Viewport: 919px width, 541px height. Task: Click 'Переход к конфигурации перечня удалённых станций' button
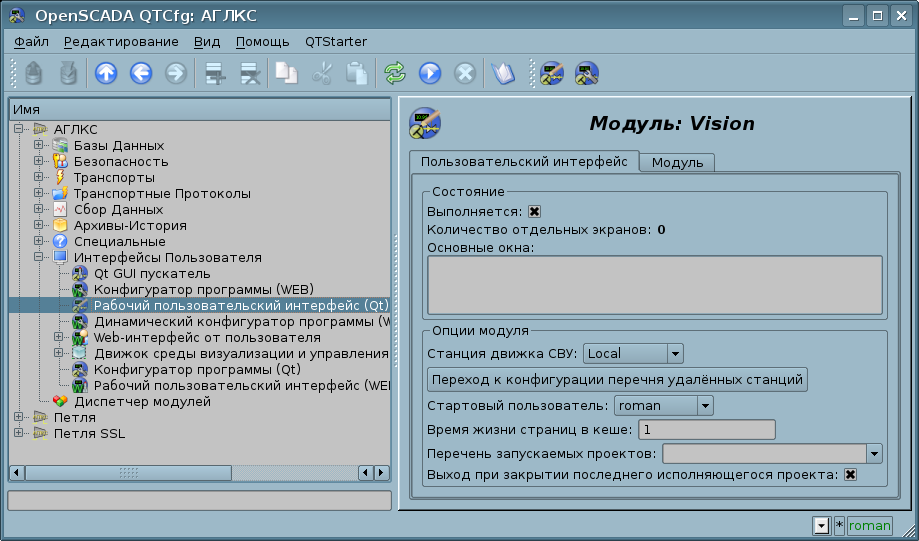pos(617,380)
